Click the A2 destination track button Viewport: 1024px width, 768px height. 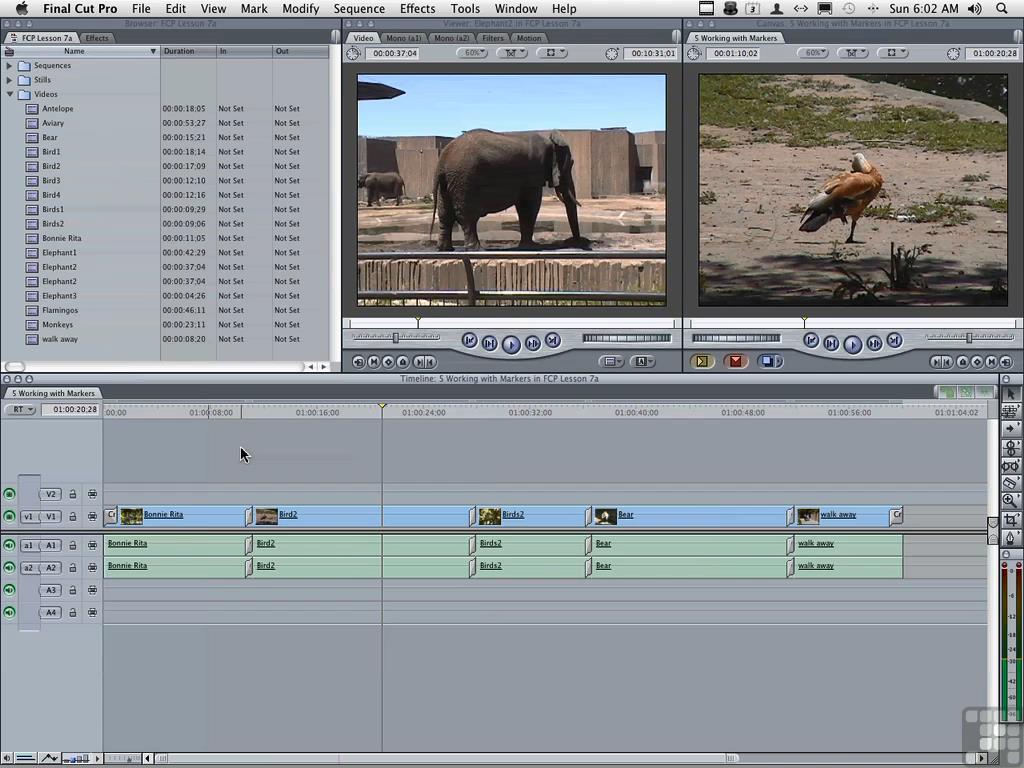[x=51, y=568]
